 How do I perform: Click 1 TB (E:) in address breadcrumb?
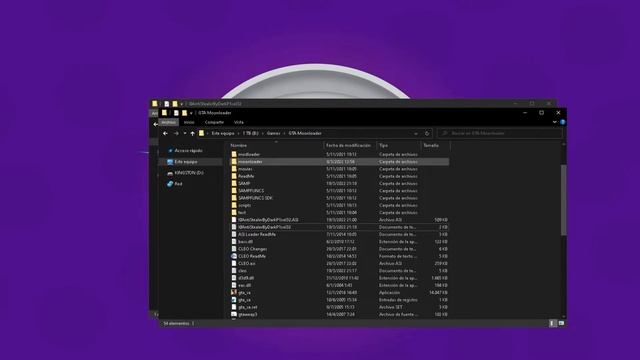251,133
